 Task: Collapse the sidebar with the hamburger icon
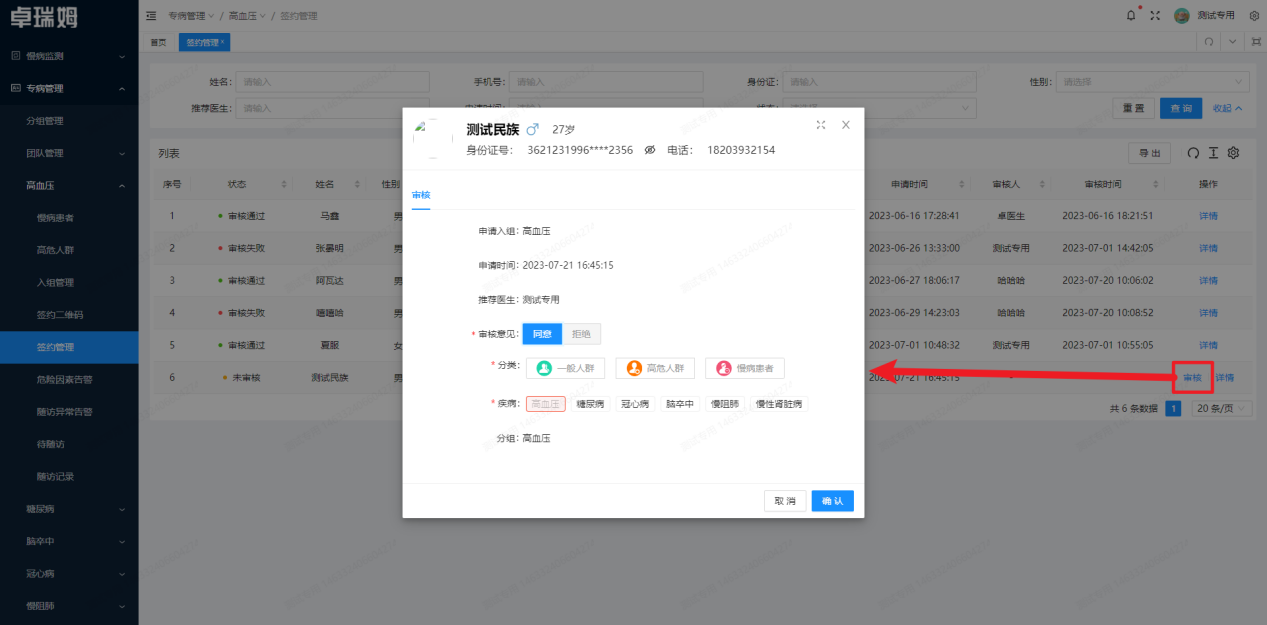150,16
